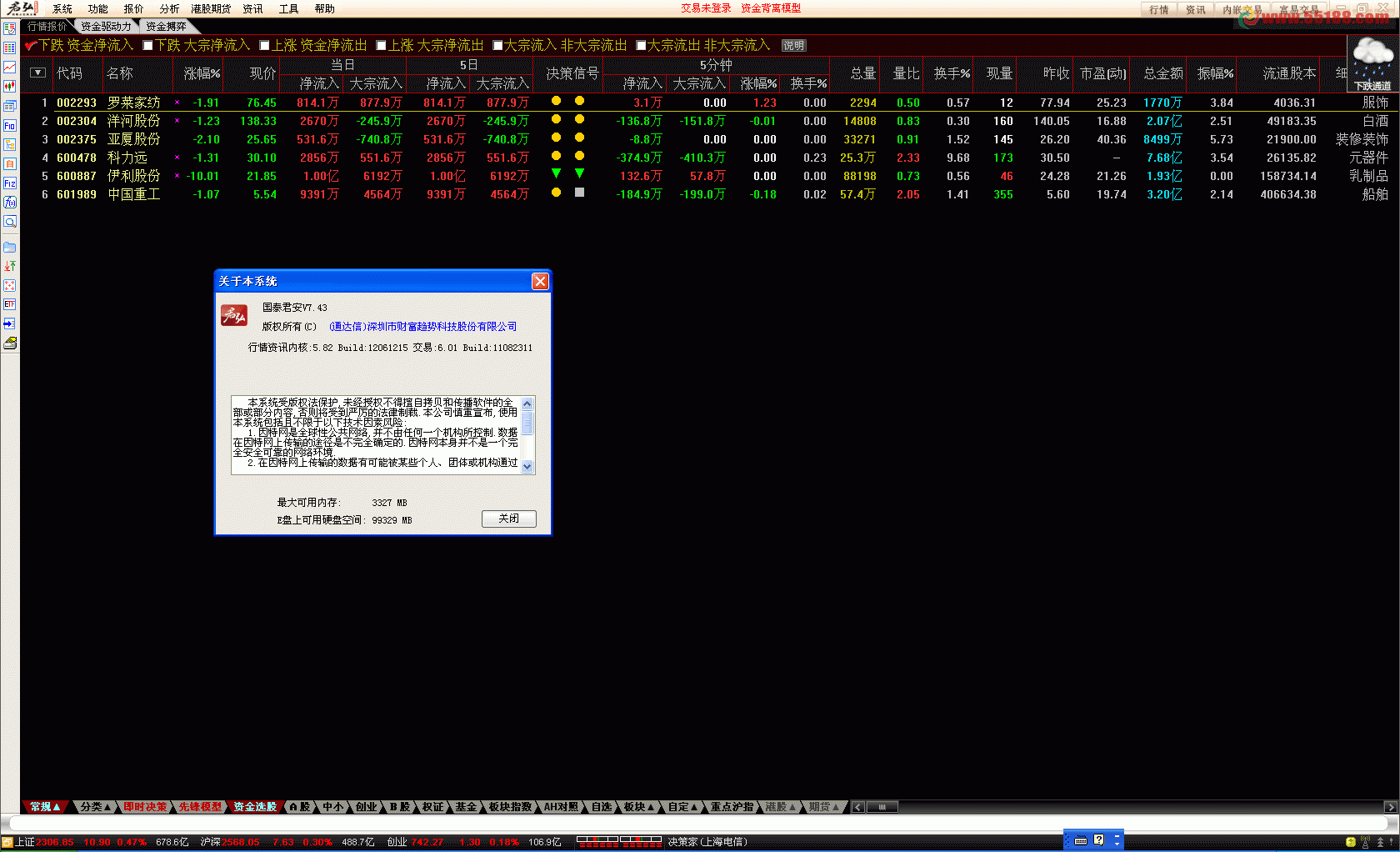This screenshot has width=1400, height=852.
Task: Click the blue folder sidebar icon
Action: [x=10, y=247]
